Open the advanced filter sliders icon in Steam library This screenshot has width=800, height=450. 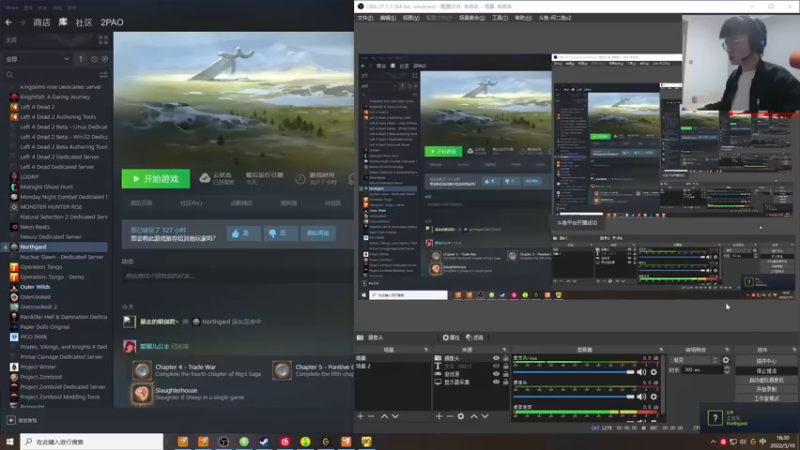[103, 75]
